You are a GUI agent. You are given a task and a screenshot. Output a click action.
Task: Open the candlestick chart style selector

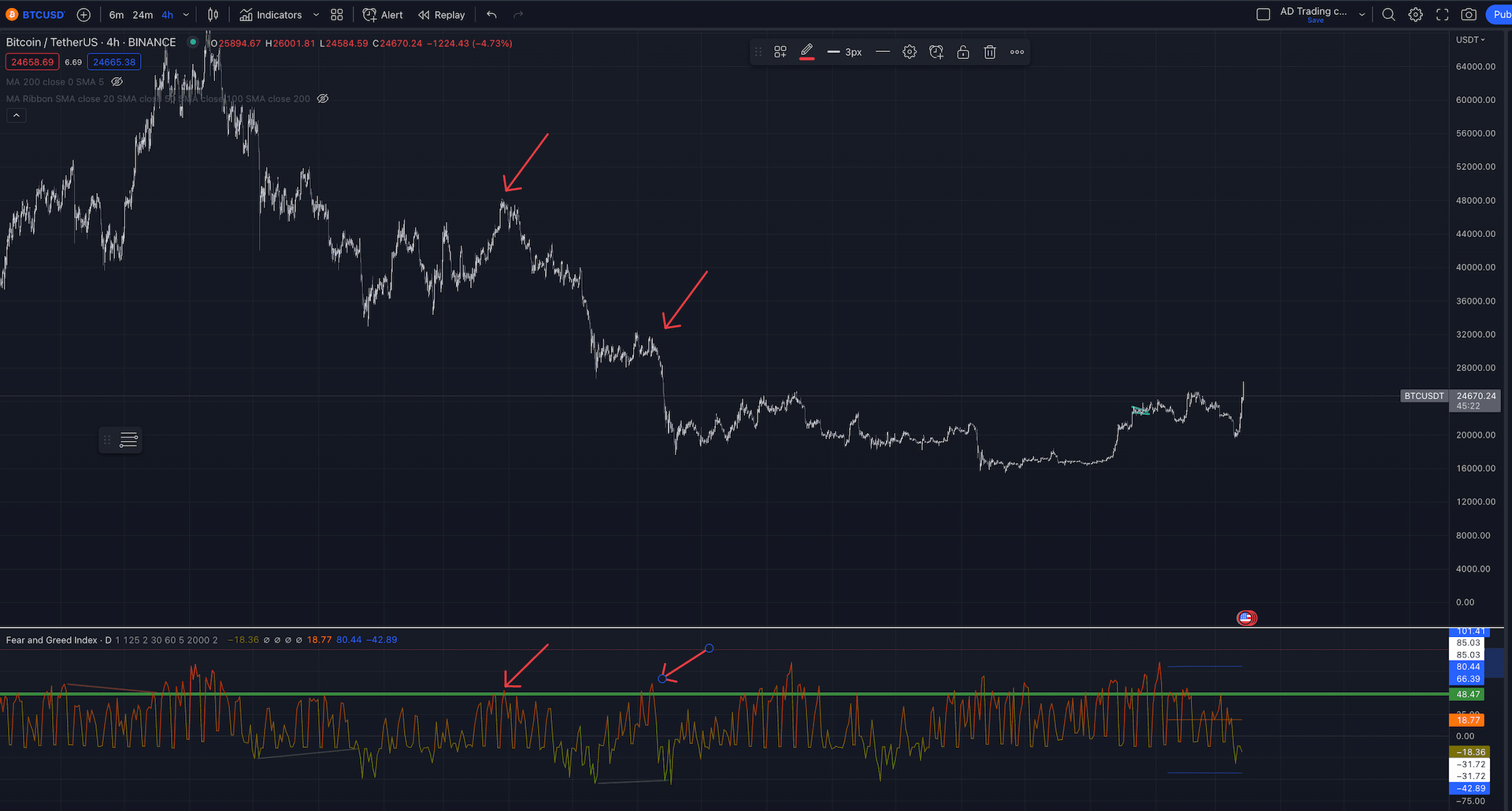[x=213, y=15]
